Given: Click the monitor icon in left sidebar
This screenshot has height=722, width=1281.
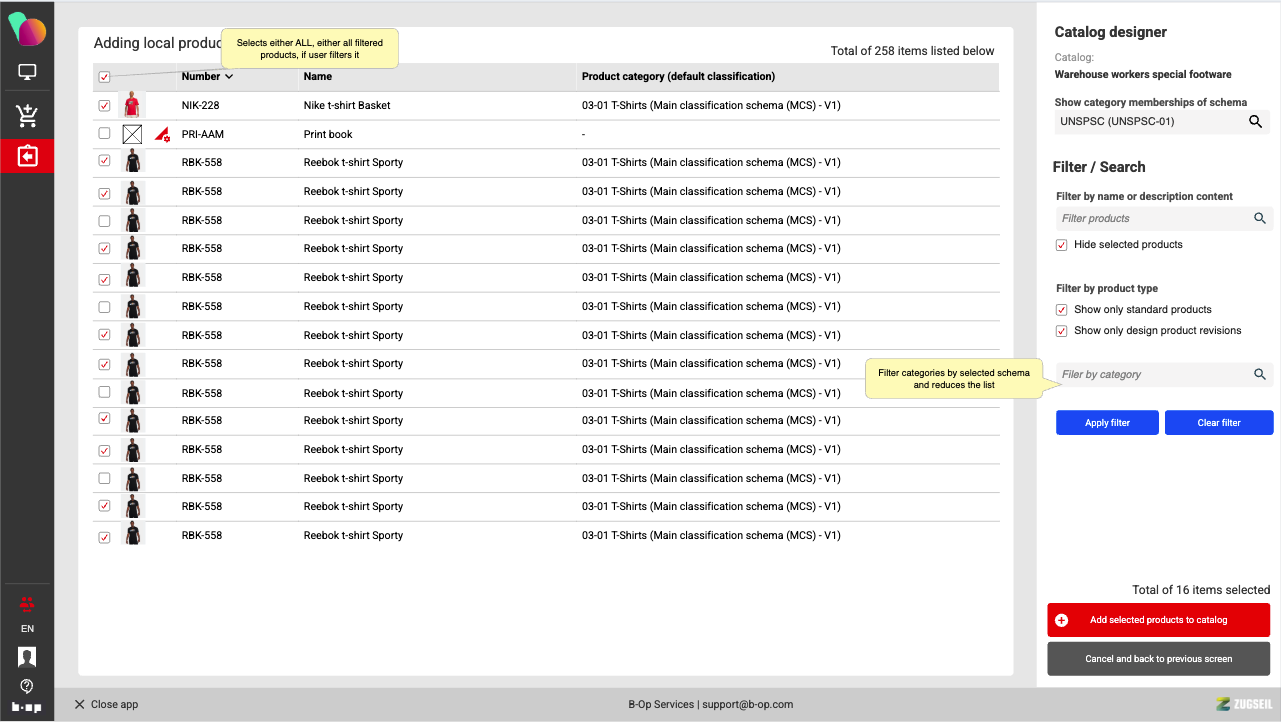Looking at the screenshot, I should [x=27, y=72].
